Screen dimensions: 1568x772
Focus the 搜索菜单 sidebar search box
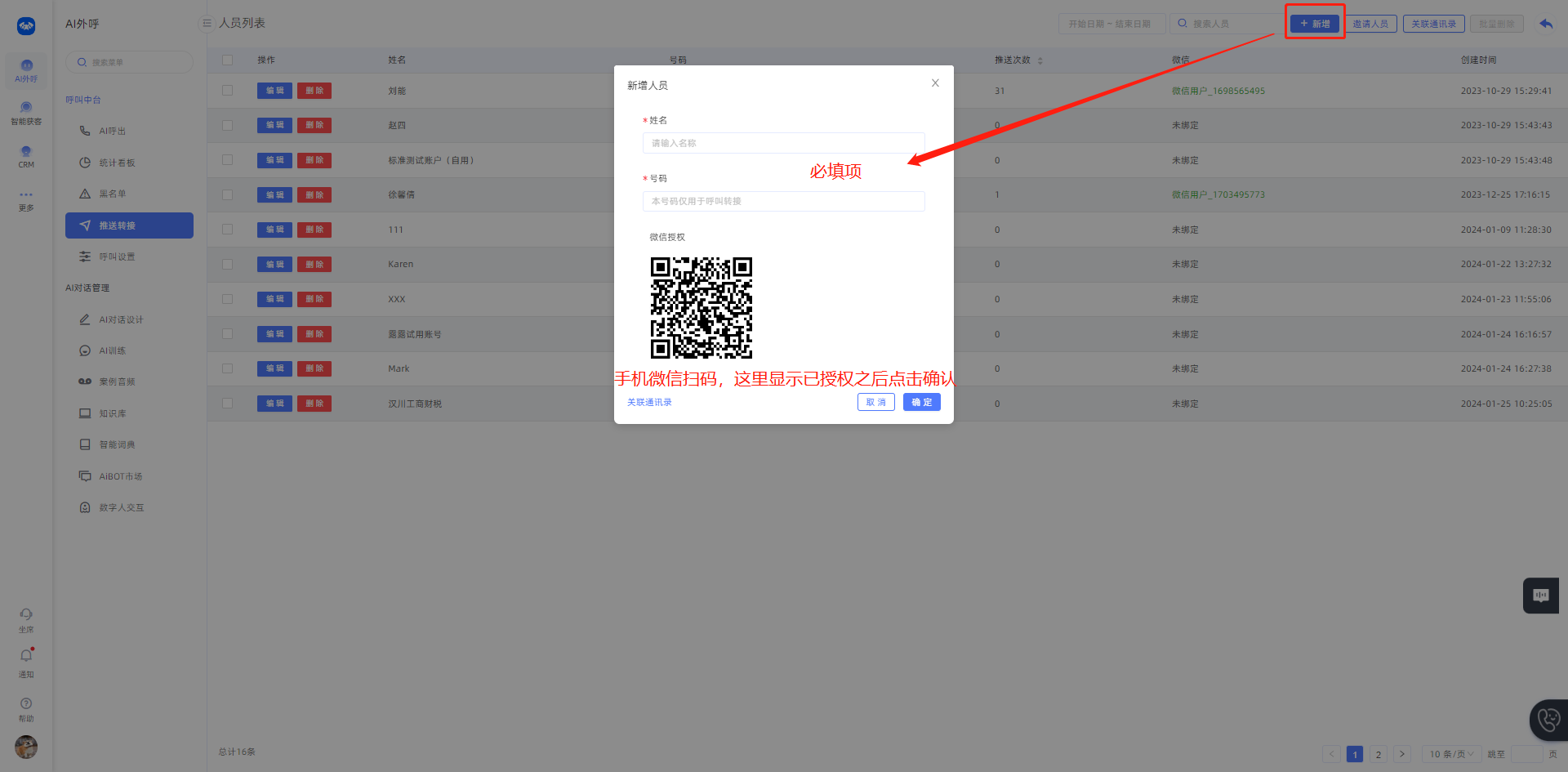click(130, 62)
